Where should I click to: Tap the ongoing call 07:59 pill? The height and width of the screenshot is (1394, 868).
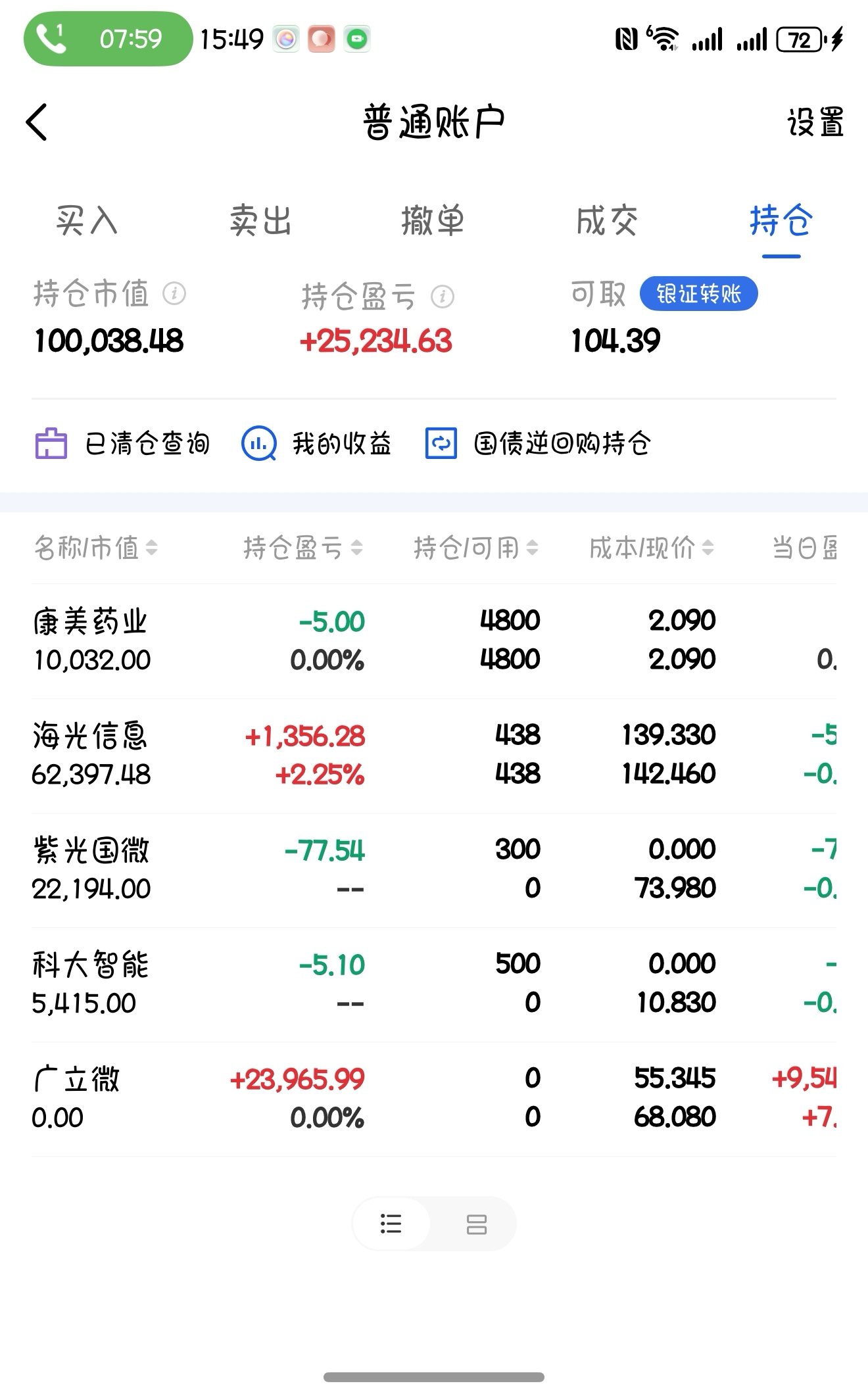pos(108,39)
